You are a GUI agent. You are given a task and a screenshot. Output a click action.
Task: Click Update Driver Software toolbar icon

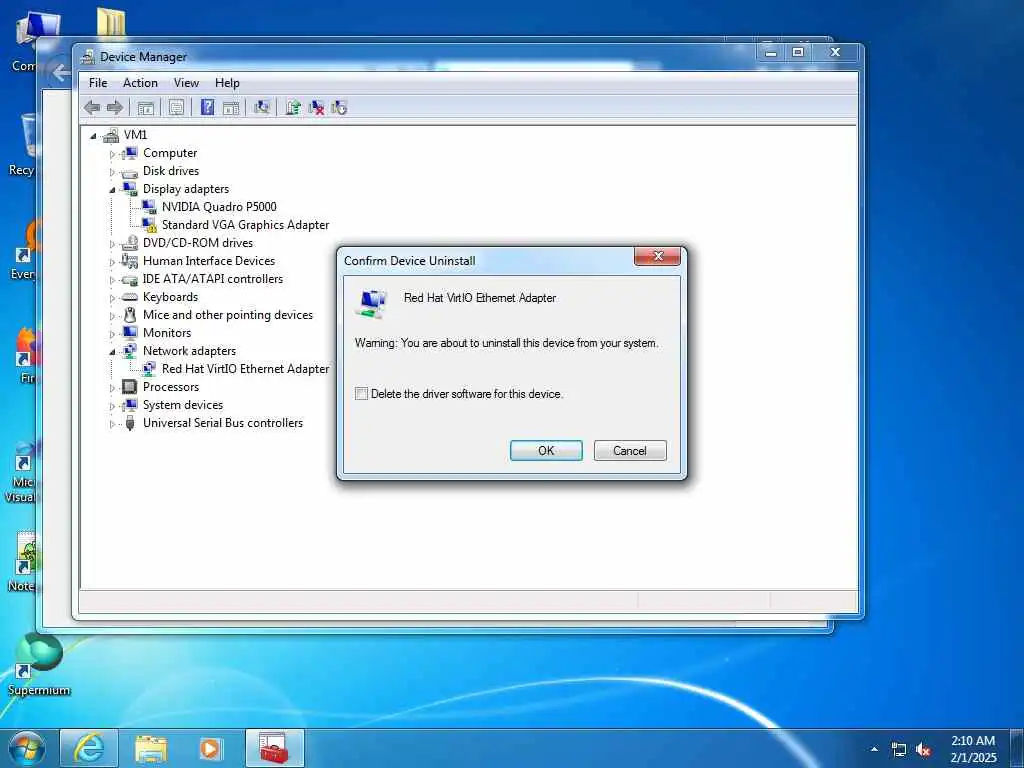[293, 108]
